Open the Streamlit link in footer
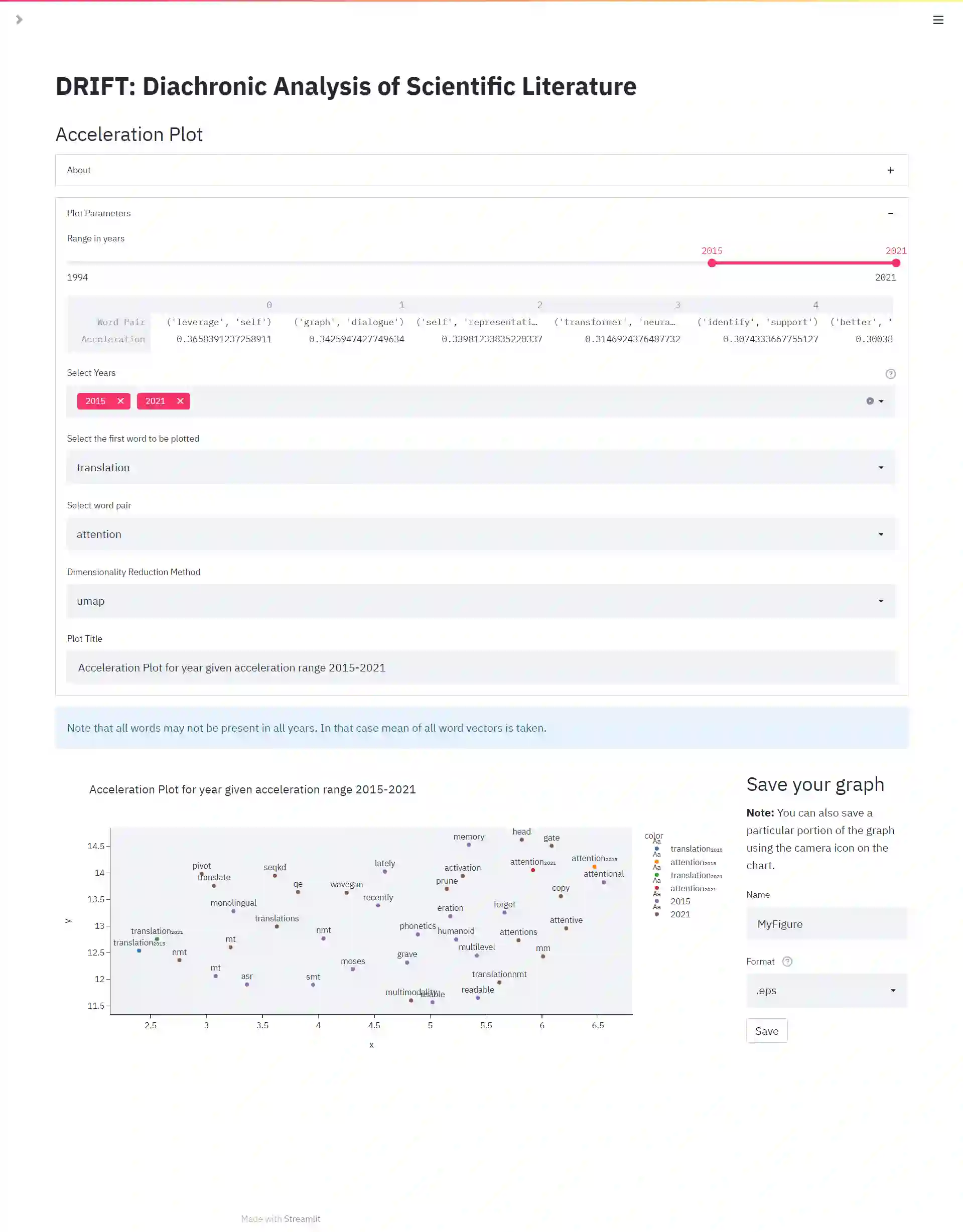Image resolution: width=963 pixels, height=1232 pixels. click(x=302, y=1219)
